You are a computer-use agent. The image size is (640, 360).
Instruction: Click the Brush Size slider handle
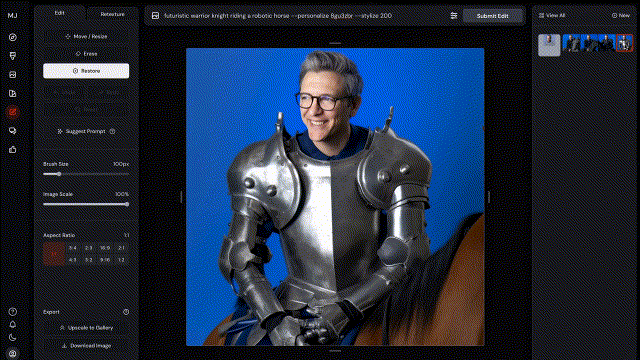59,174
